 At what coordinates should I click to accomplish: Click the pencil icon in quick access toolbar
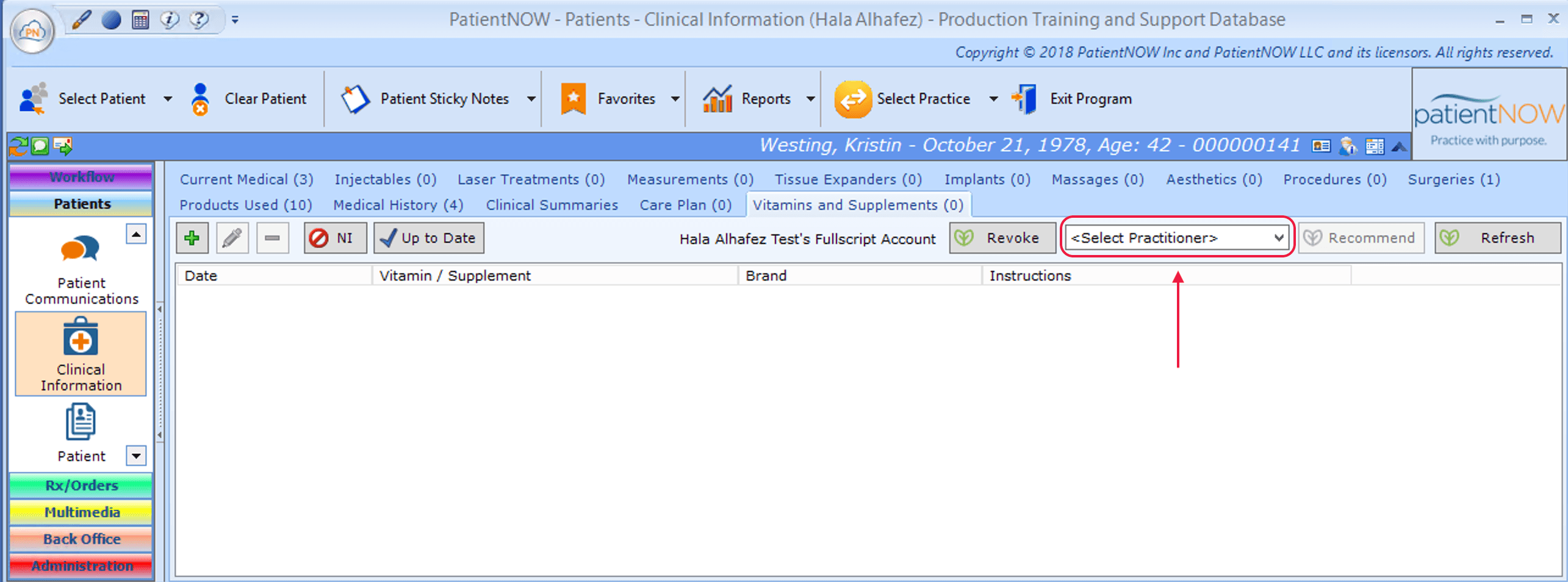pos(81,20)
